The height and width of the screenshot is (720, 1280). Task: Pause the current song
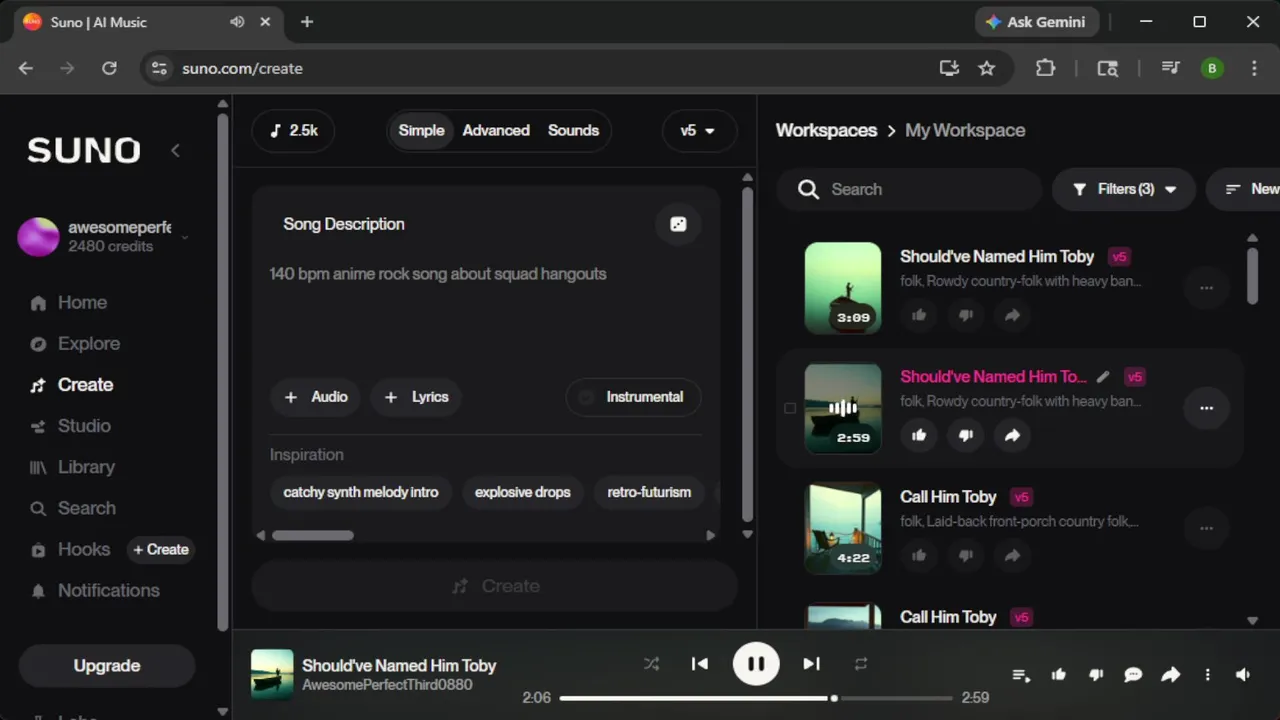tap(756, 664)
